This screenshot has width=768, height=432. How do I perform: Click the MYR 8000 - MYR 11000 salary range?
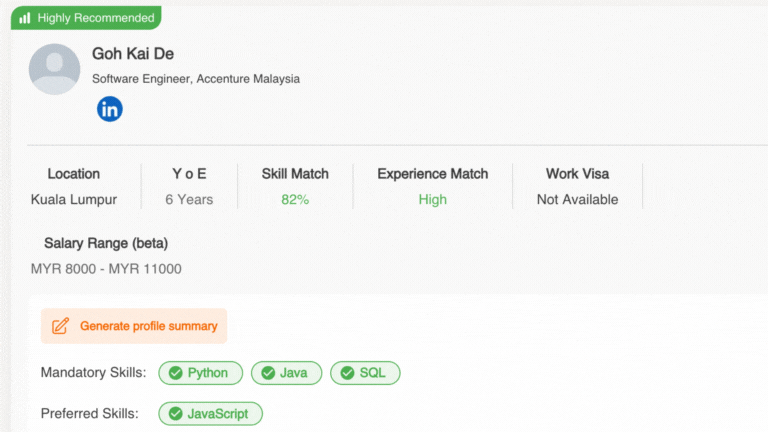(106, 269)
